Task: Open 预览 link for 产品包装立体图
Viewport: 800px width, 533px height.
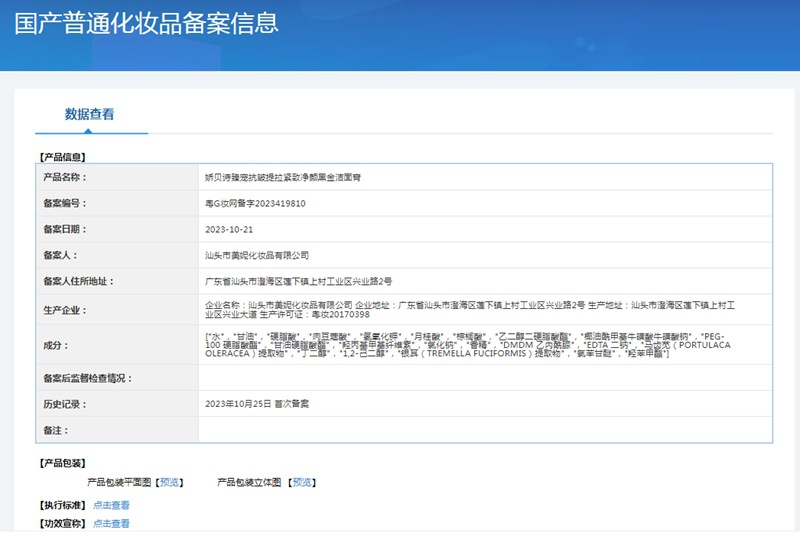Action: click(x=302, y=483)
